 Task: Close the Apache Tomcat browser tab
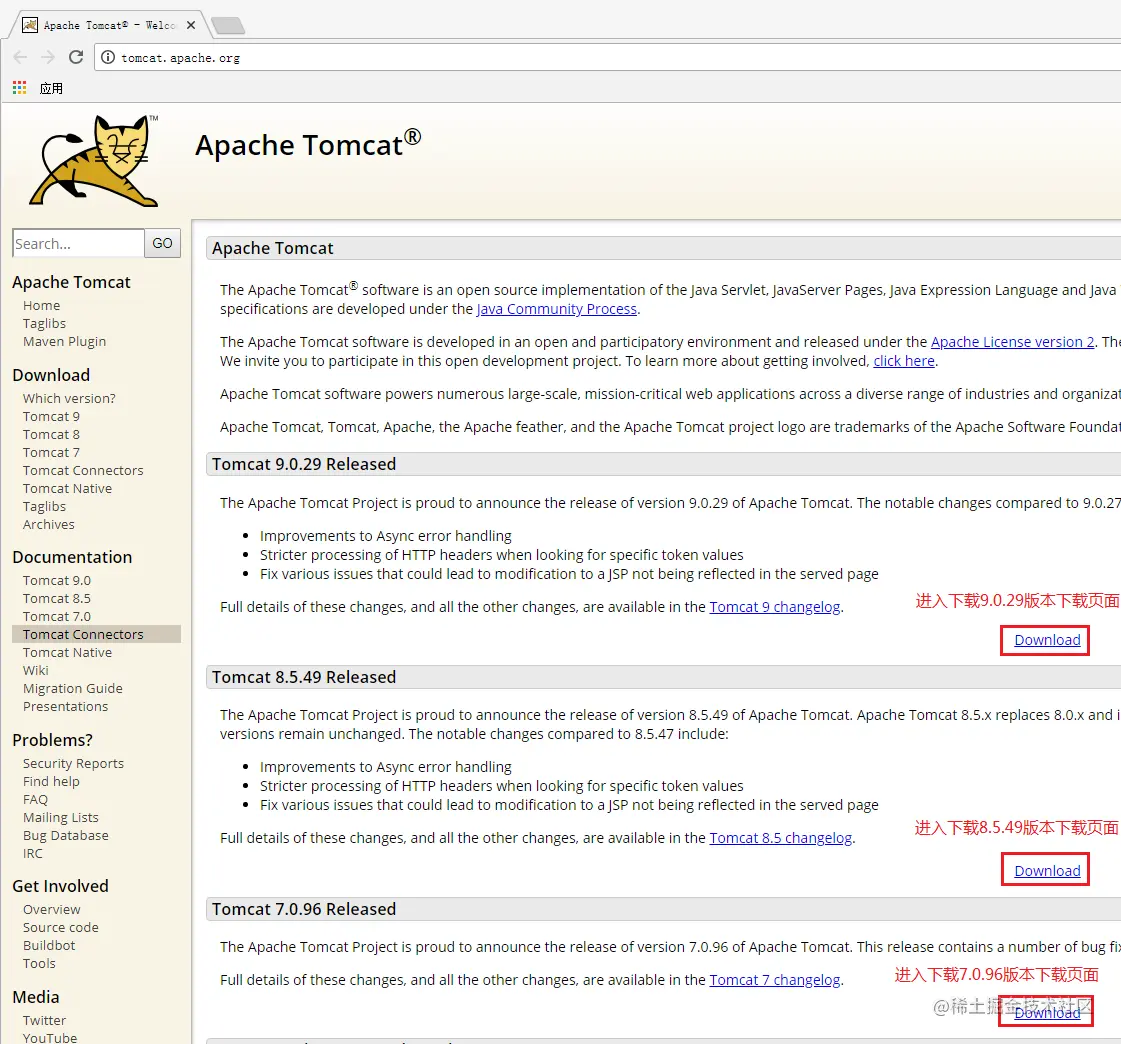[x=191, y=25]
